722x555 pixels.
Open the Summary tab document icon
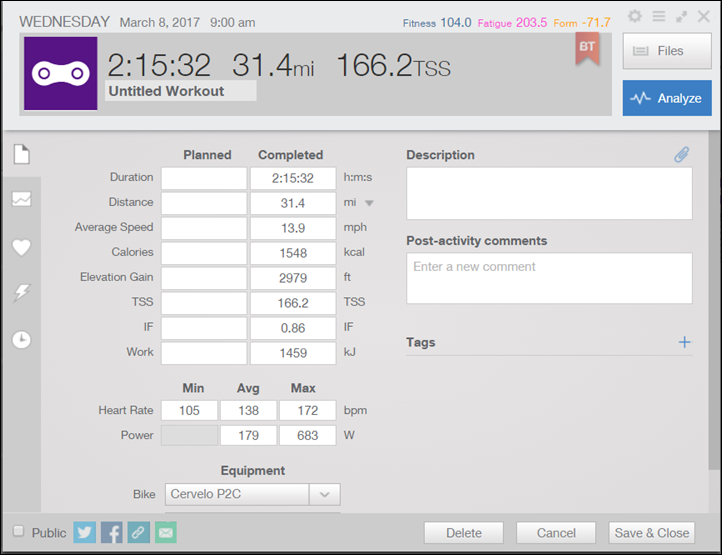tap(21, 155)
